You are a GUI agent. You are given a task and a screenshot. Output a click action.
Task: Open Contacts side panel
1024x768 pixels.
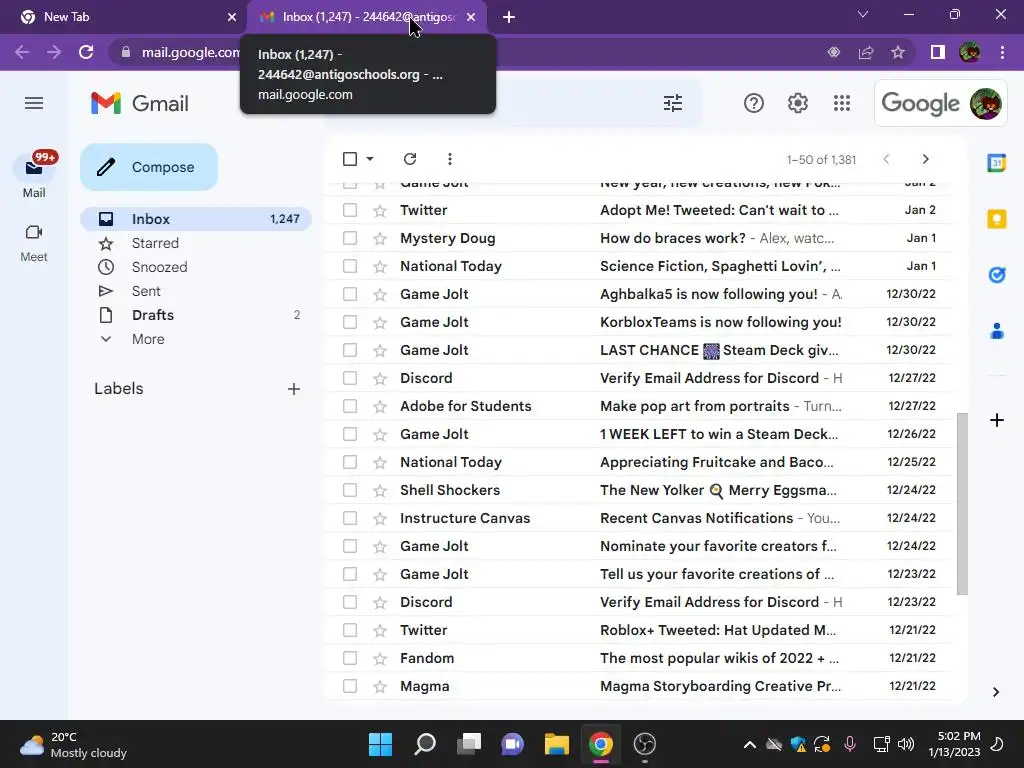pos(997,331)
